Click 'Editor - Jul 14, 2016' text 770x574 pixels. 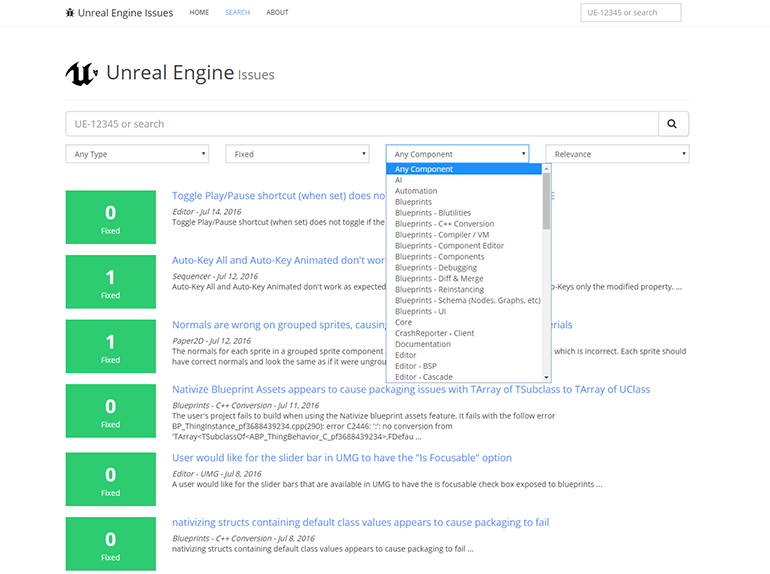207,212
